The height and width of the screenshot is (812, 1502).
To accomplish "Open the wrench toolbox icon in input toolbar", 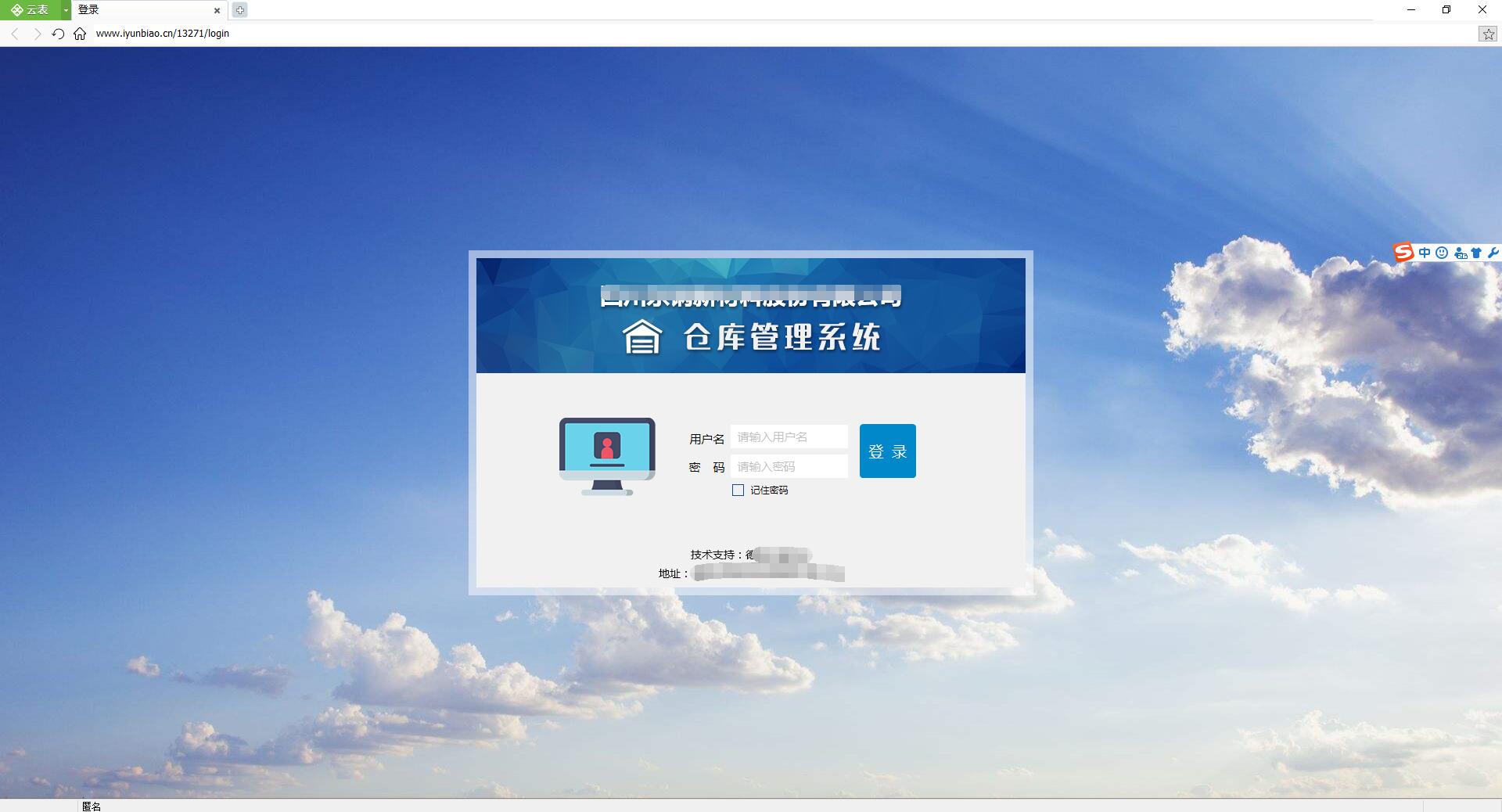I will tap(1494, 252).
